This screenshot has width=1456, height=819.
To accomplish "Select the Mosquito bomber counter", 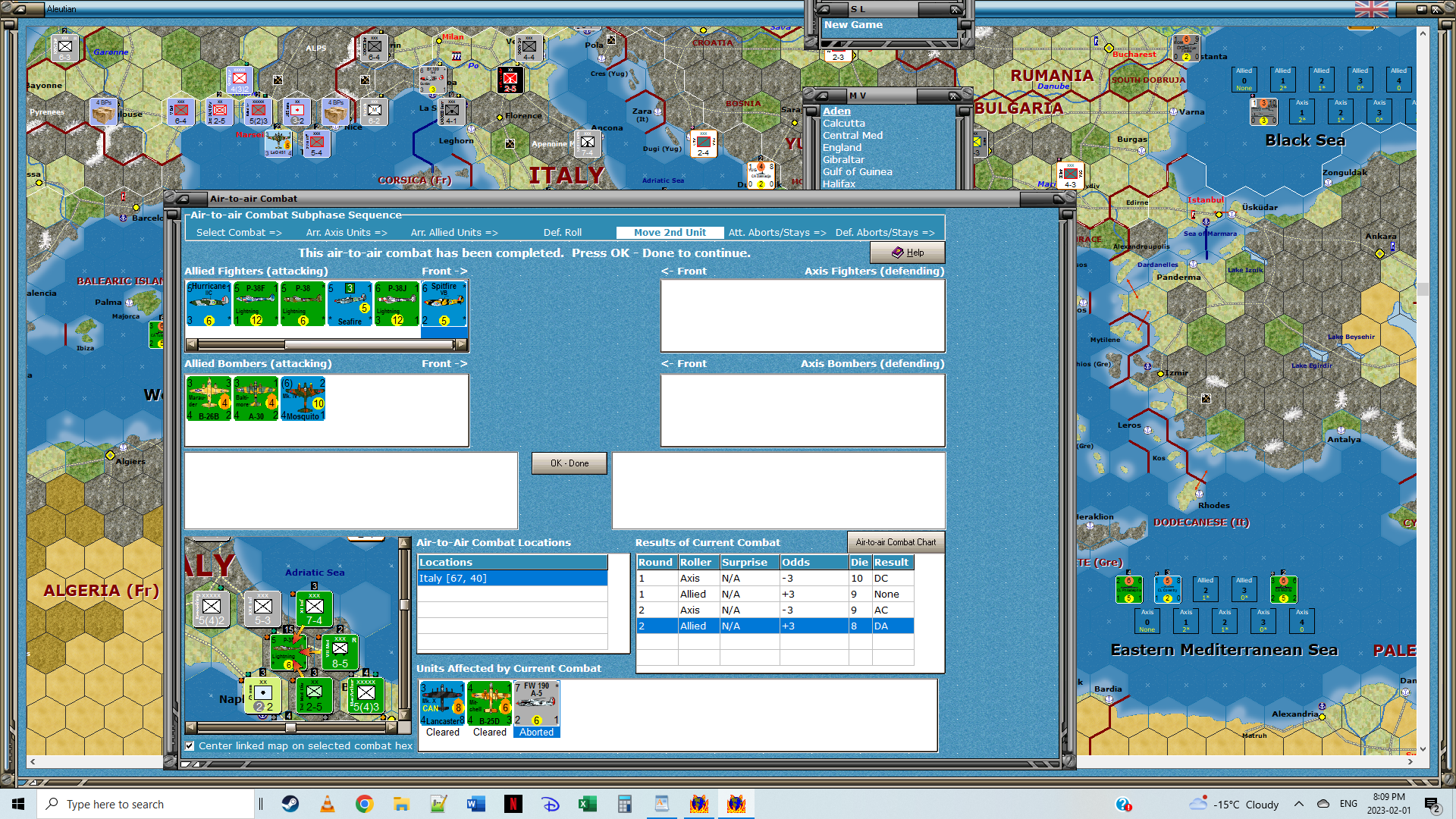I will [x=303, y=399].
